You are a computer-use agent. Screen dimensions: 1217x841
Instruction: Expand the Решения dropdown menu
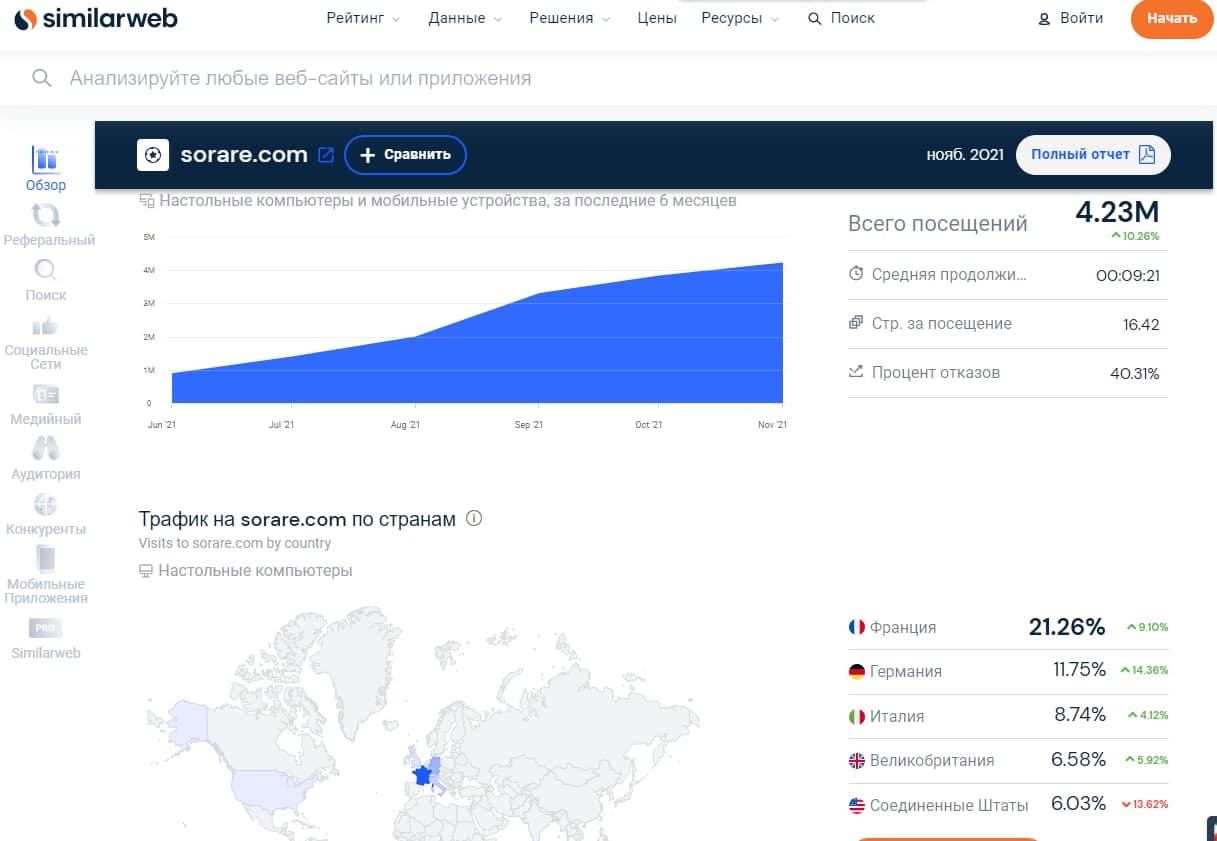pos(569,18)
